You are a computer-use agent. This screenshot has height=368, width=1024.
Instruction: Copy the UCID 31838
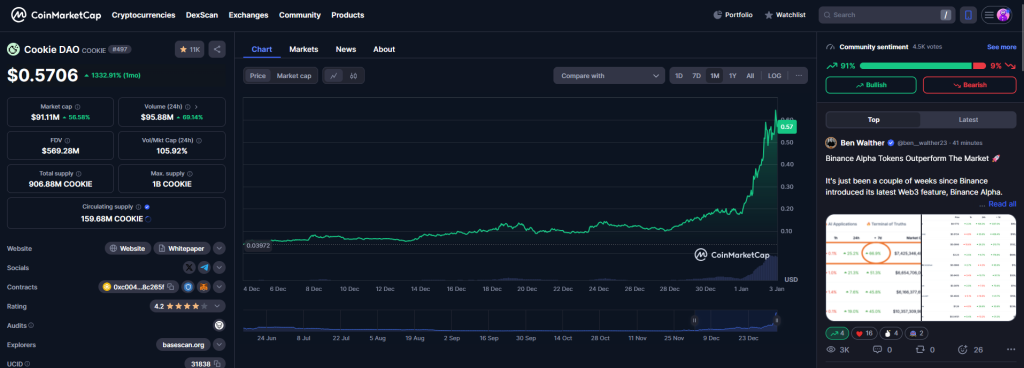217,363
